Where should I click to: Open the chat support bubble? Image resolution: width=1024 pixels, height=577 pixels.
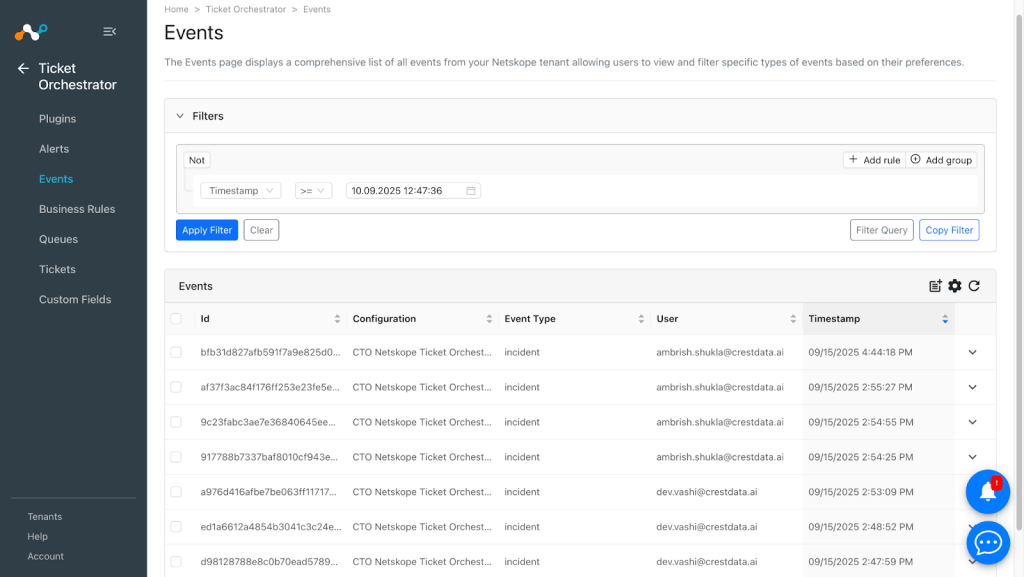pos(987,542)
